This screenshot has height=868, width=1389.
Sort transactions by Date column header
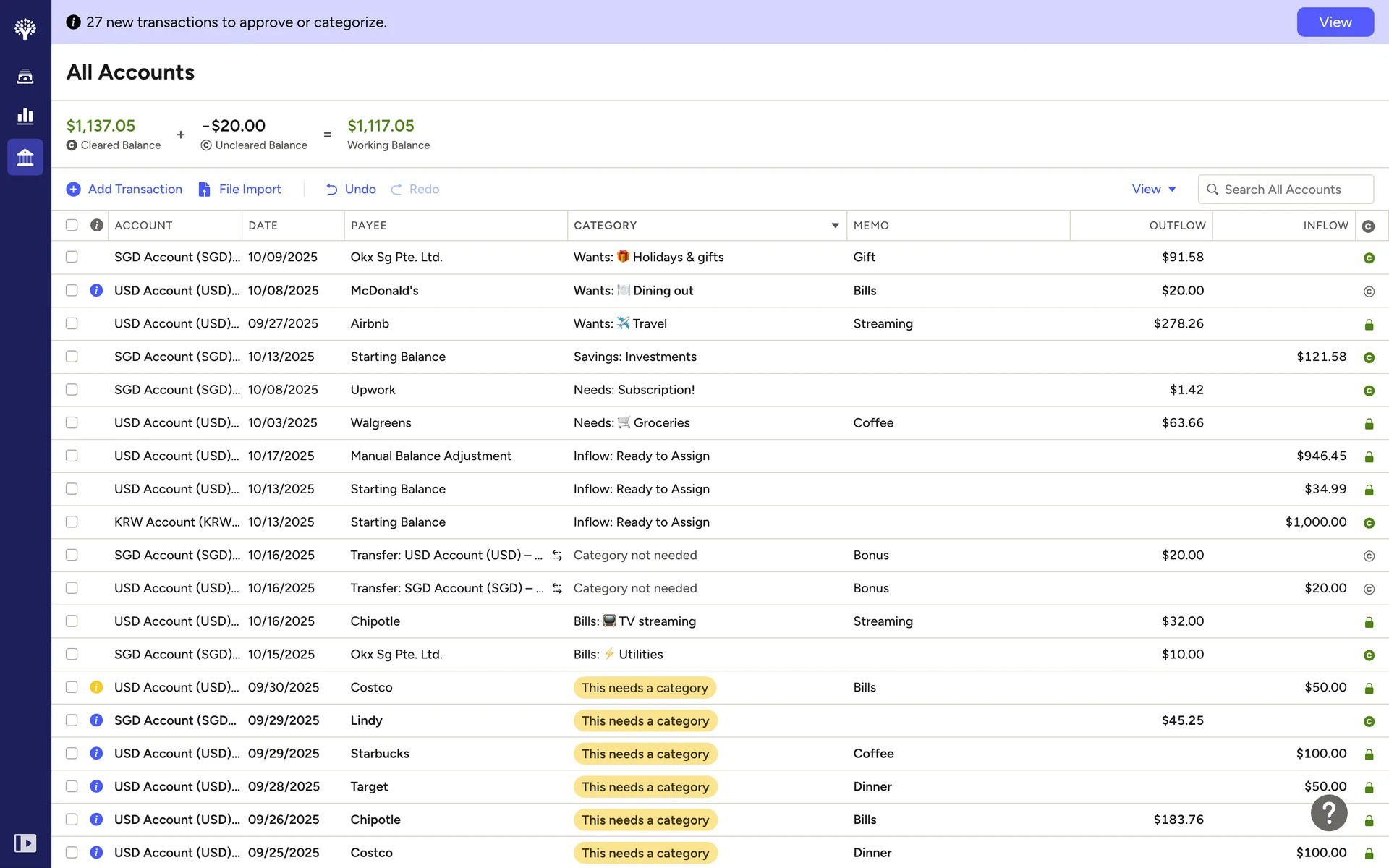(x=263, y=226)
